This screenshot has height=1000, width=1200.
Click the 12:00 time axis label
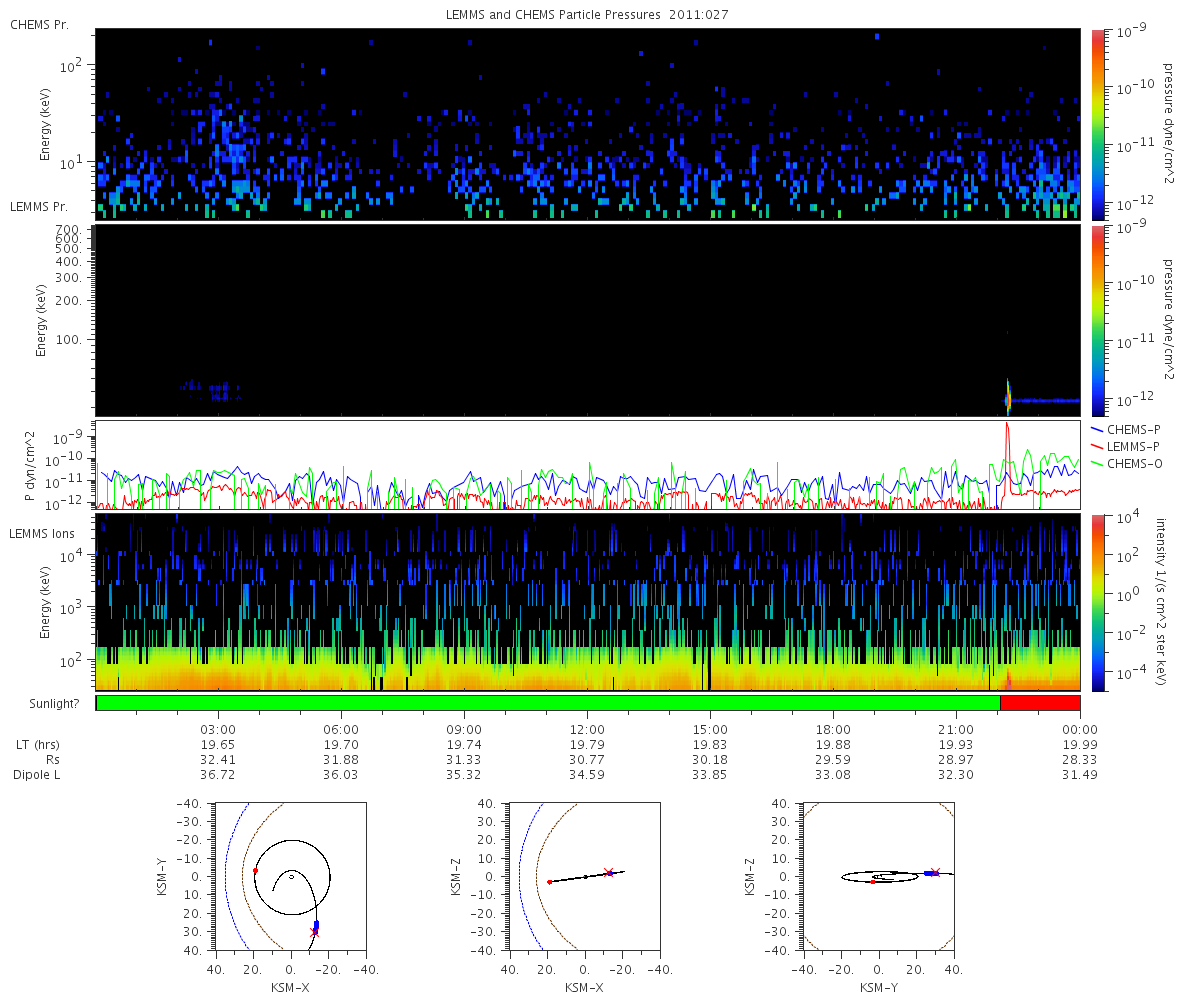pyautogui.click(x=587, y=729)
